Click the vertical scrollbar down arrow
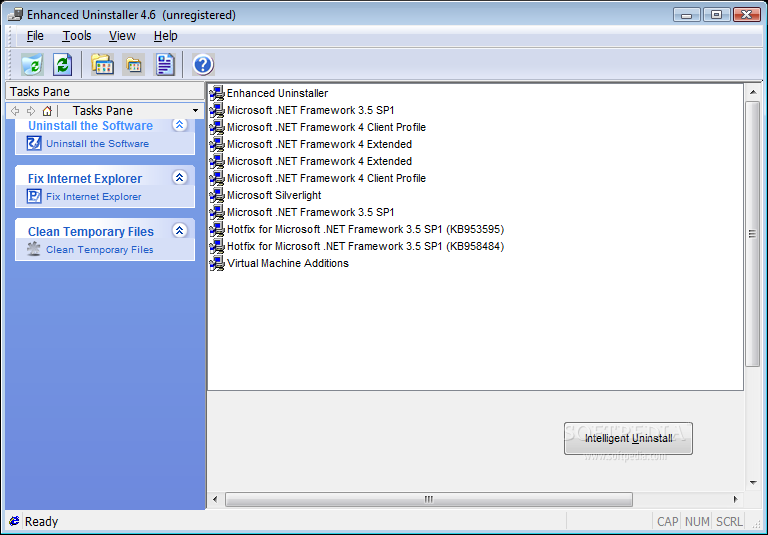 tap(753, 483)
